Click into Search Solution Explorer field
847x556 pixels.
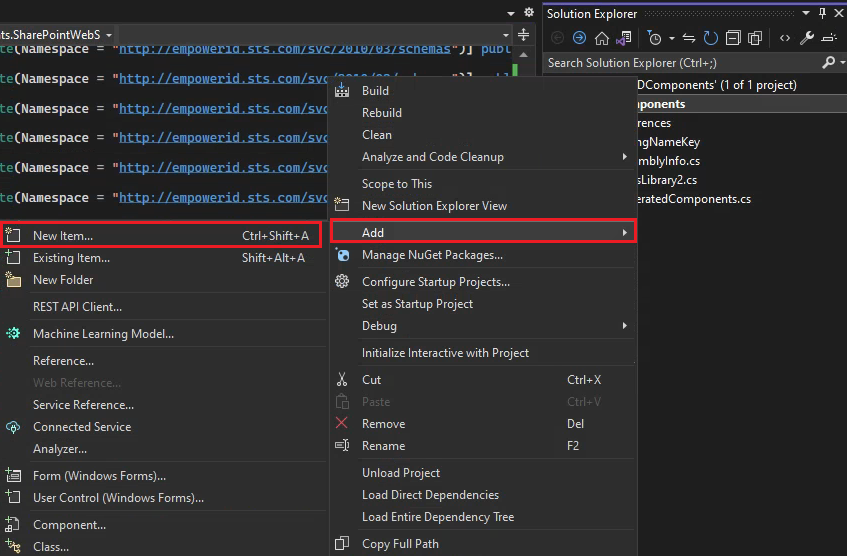[682, 63]
